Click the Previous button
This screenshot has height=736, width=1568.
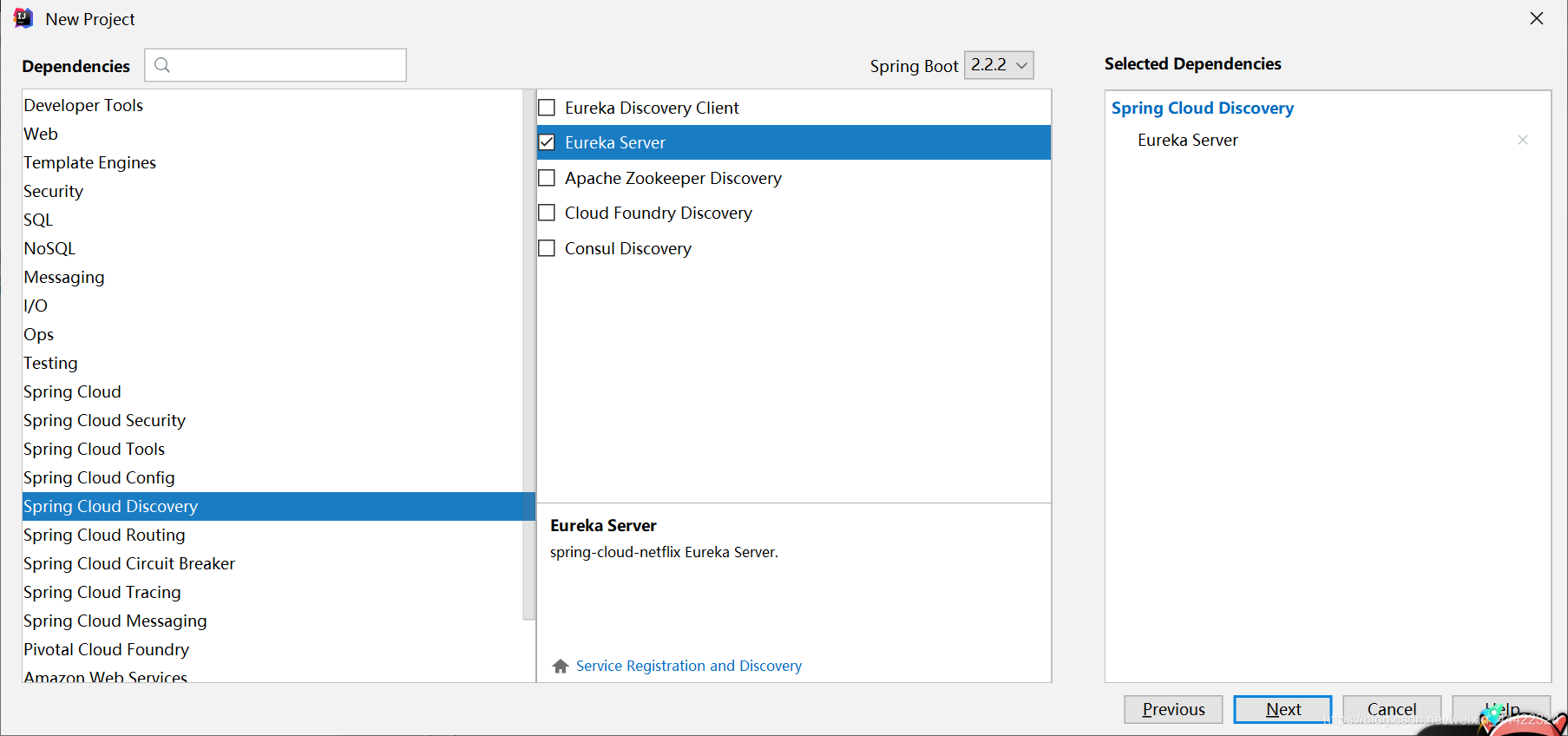1173,709
